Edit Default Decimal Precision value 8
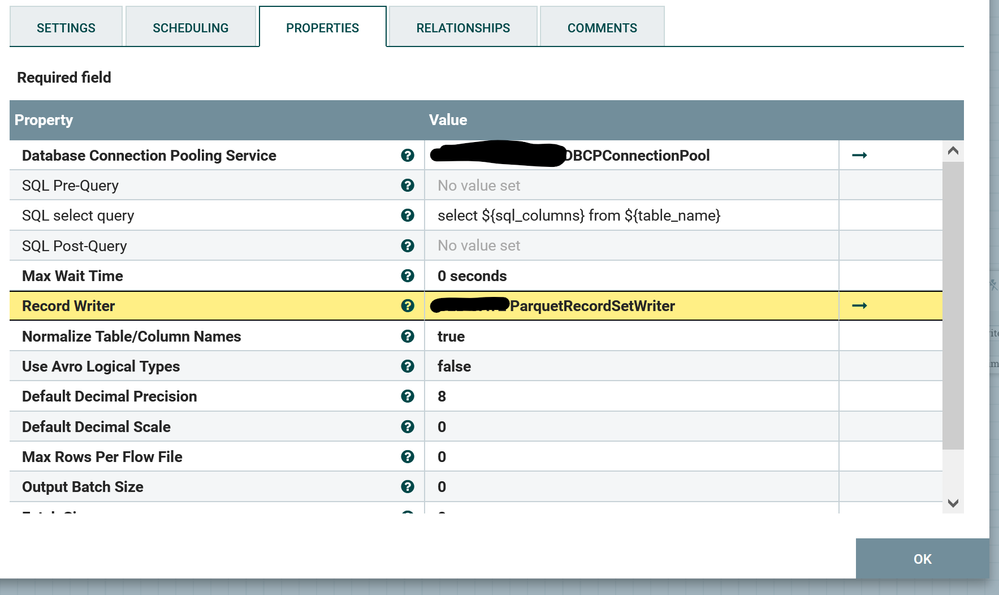The image size is (999, 595). [x=631, y=396]
